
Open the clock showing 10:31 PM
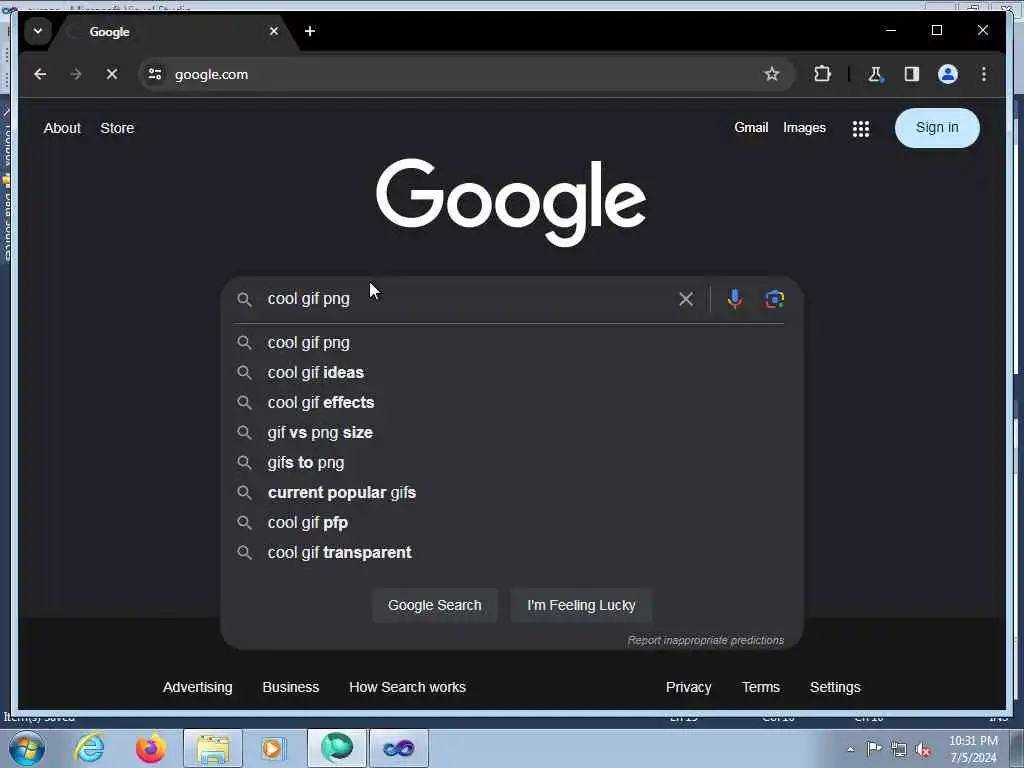pos(973,749)
